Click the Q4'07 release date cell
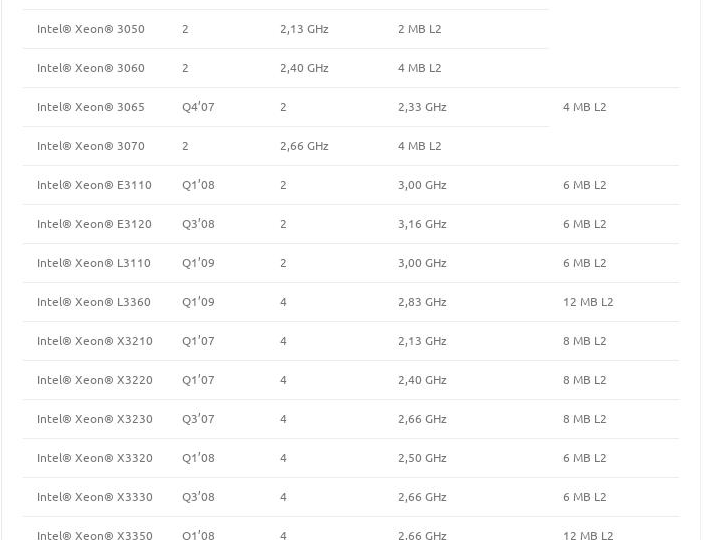This screenshot has height=540, width=707. (198, 107)
